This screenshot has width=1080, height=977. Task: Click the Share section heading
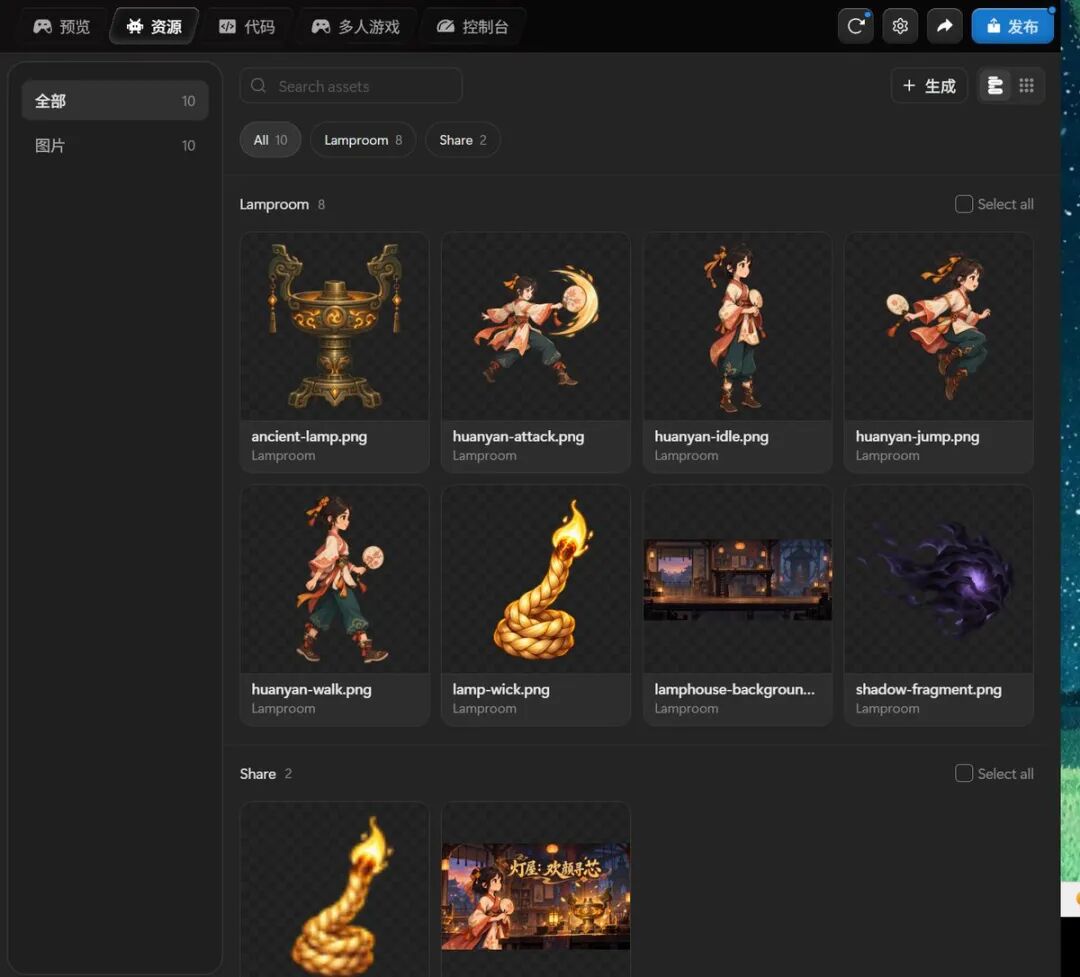click(258, 774)
